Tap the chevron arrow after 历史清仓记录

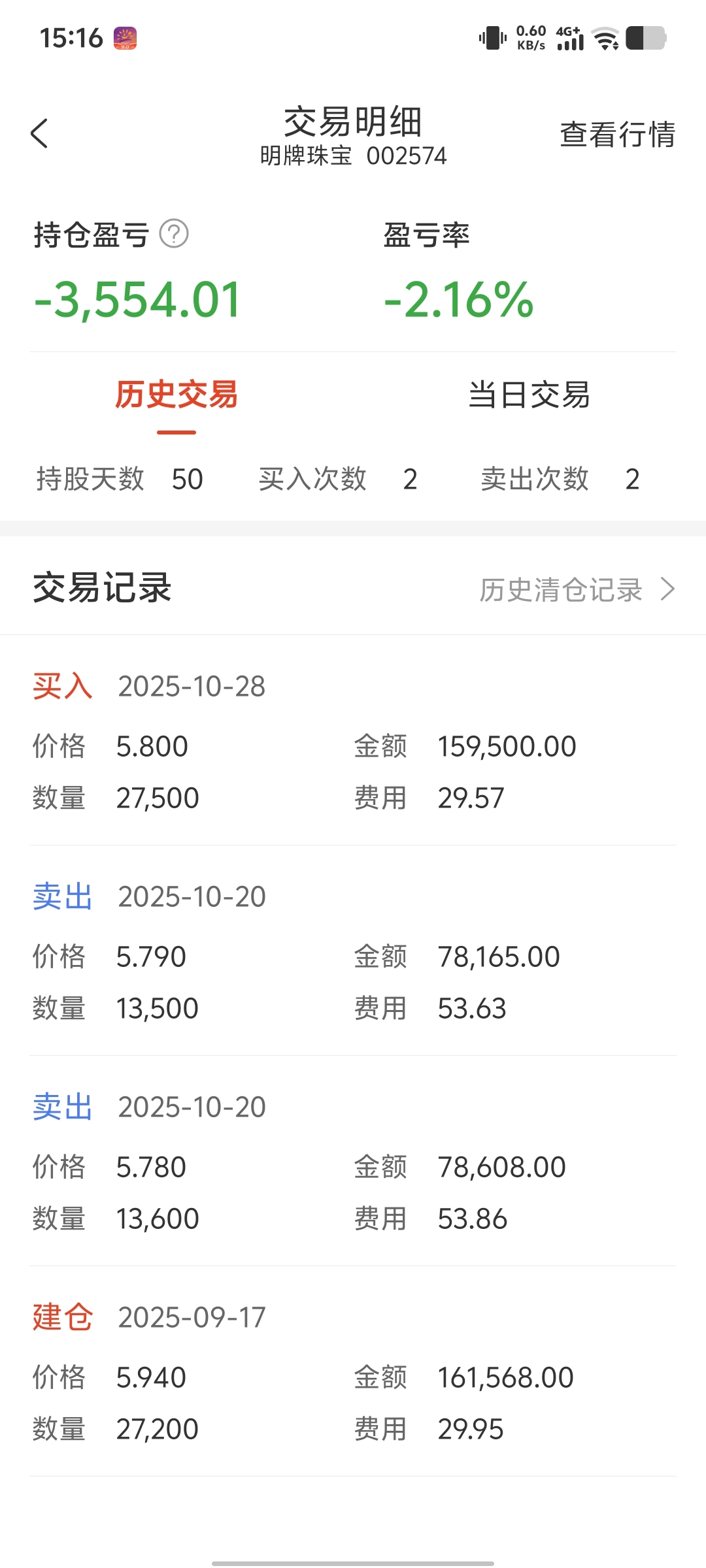coord(667,589)
